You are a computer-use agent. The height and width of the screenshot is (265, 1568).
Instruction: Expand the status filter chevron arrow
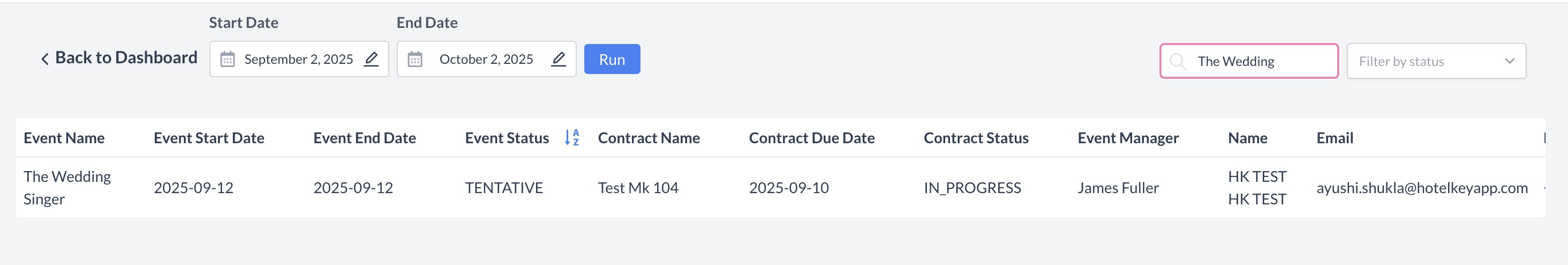(1509, 62)
